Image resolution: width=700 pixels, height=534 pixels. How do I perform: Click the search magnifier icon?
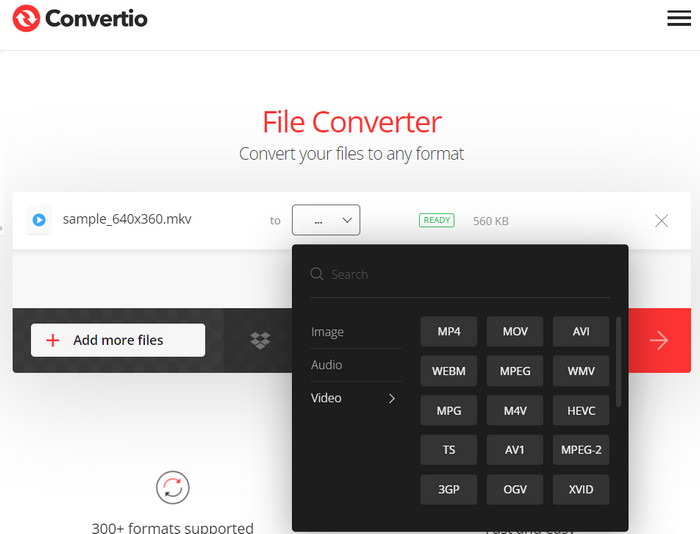coord(317,274)
